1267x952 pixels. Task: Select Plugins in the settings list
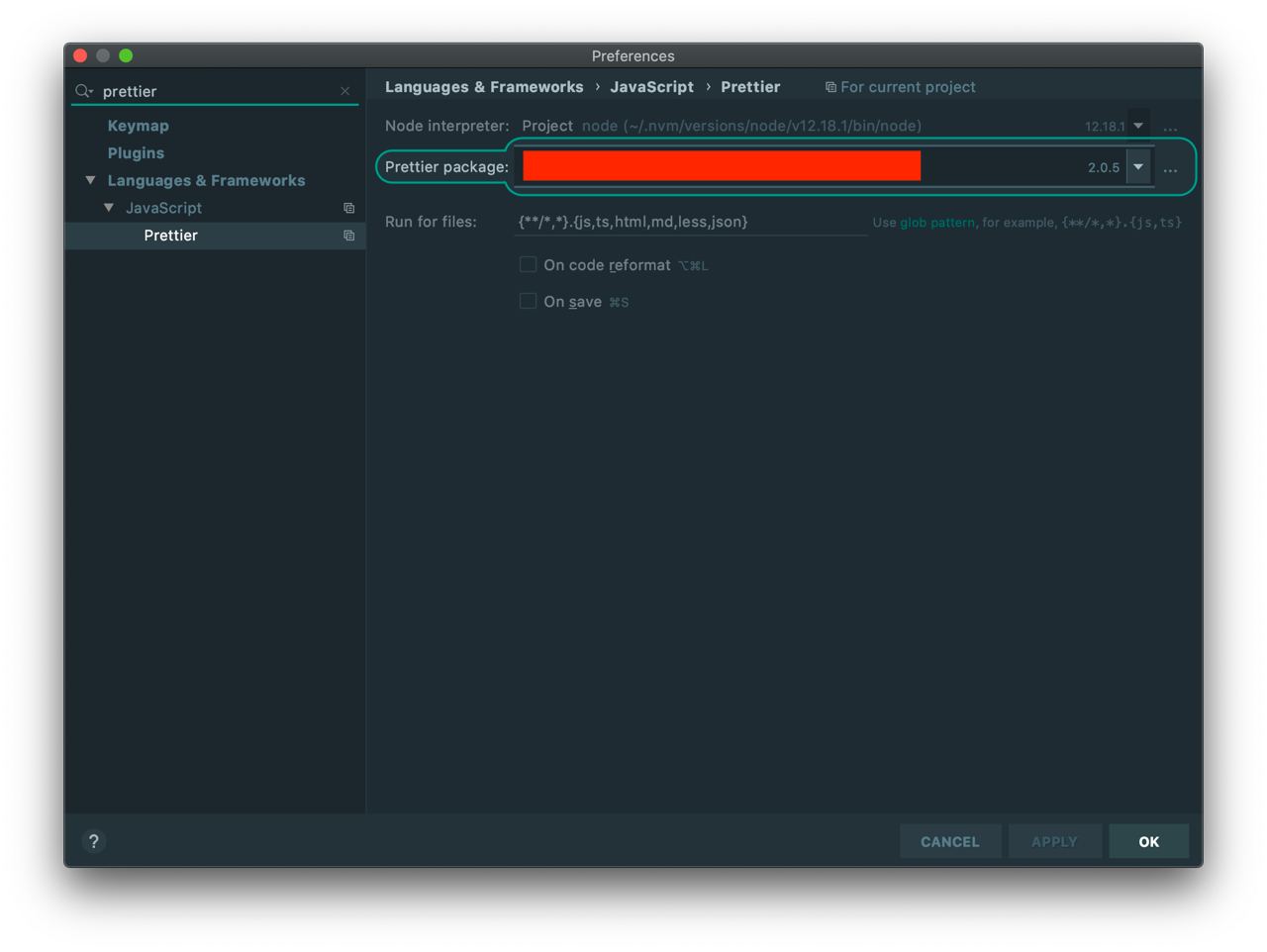136,153
